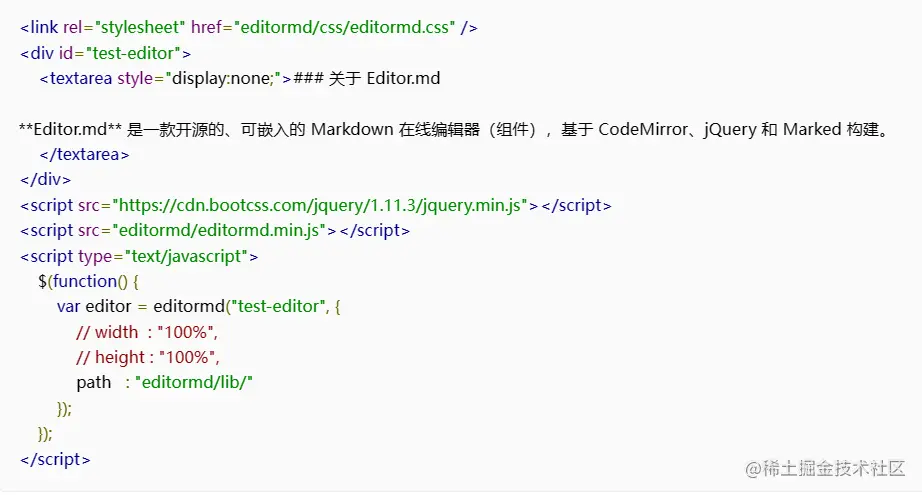922x495 pixels.
Task: Click the closing "</textarea>" tag
Action: [84, 155]
